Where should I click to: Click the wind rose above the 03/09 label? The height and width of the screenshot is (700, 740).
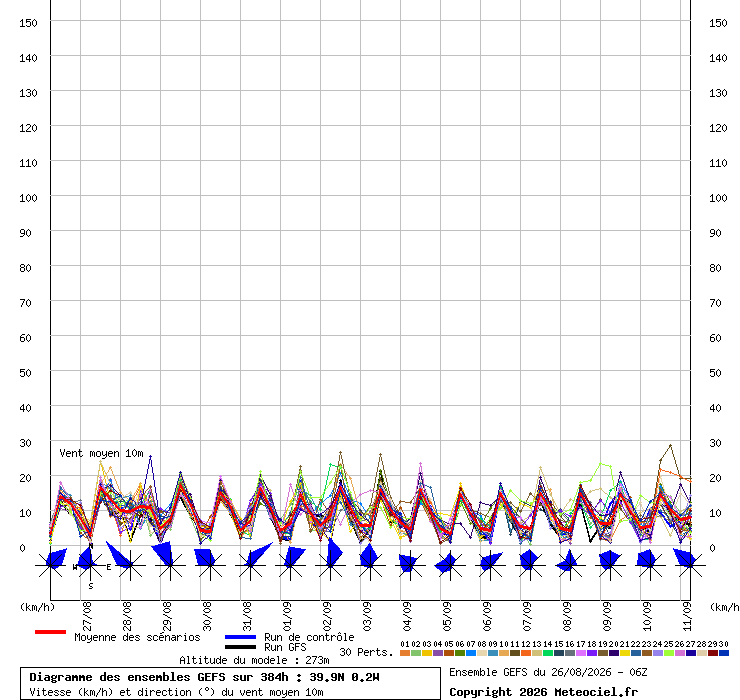[x=370, y=565]
